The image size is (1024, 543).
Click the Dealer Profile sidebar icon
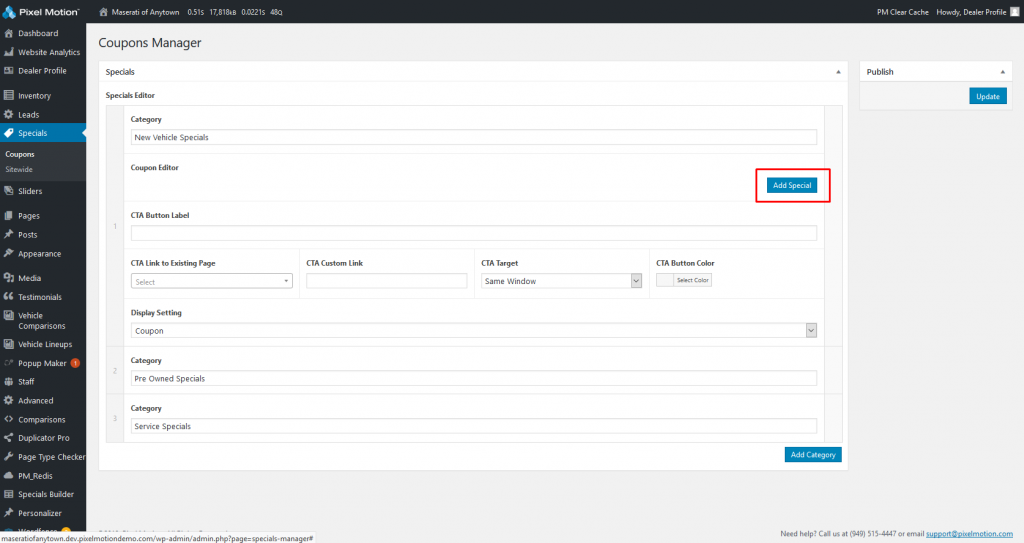(8, 71)
